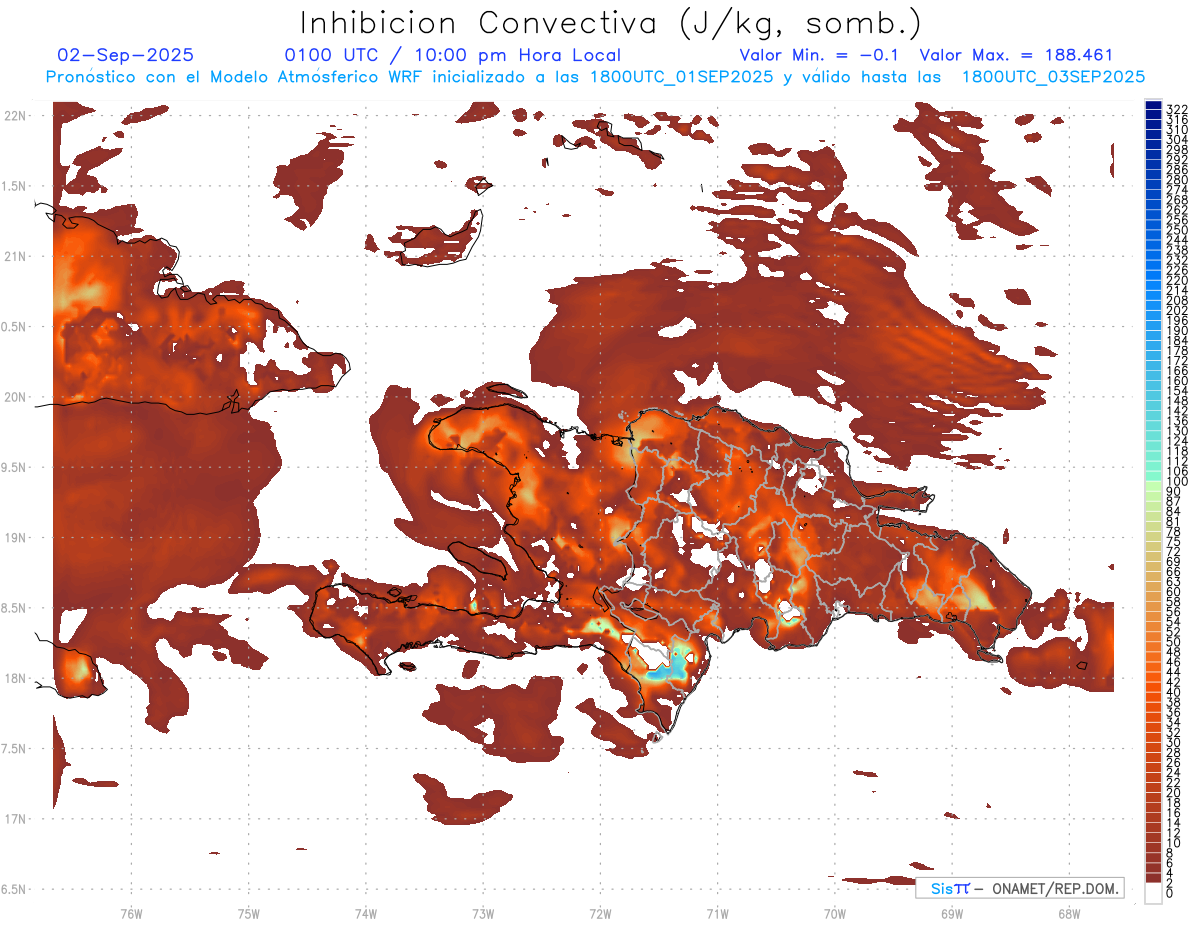Click the "75W" longitude label
This screenshot has height=927, width=1200.
249,913
